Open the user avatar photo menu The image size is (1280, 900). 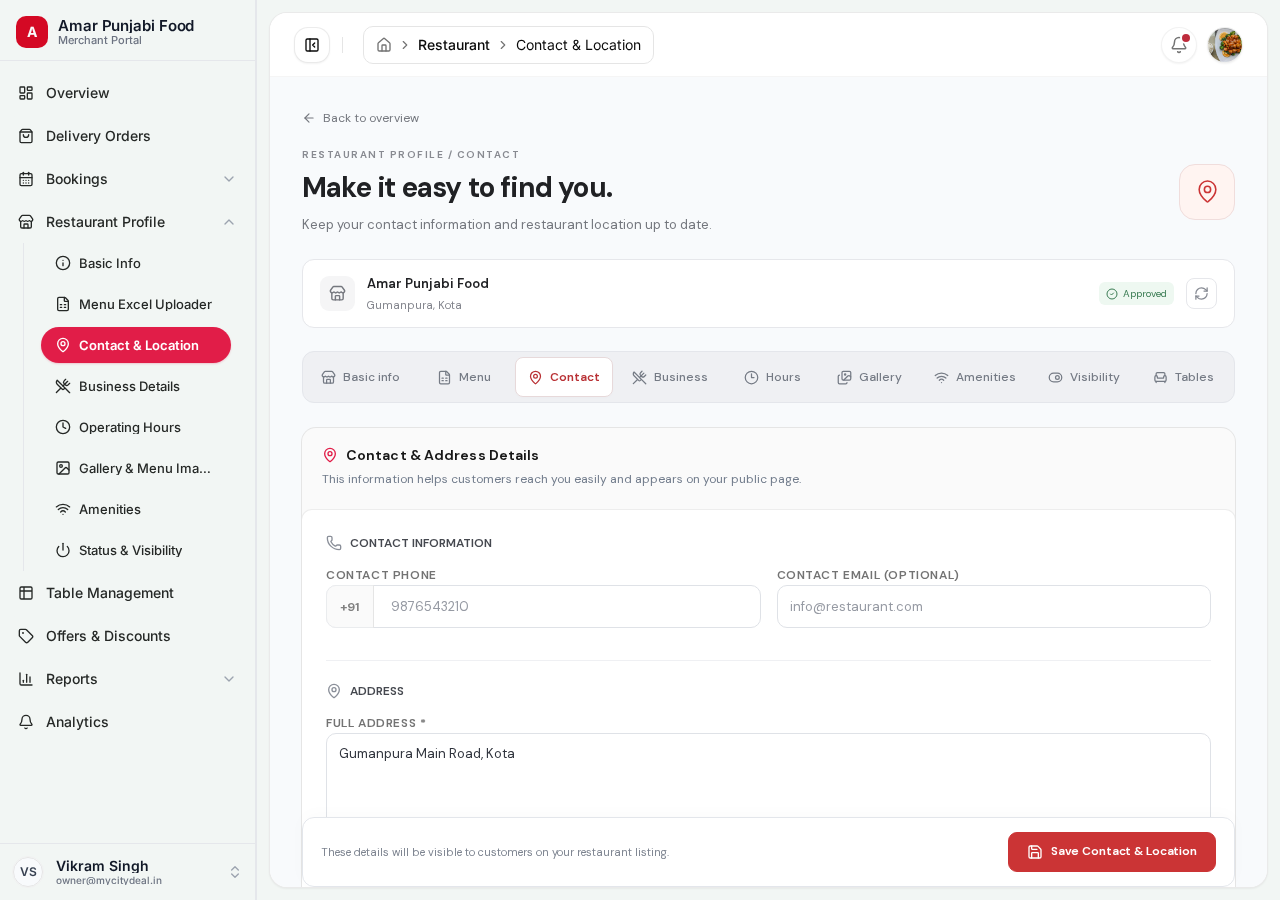[x=1225, y=45]
